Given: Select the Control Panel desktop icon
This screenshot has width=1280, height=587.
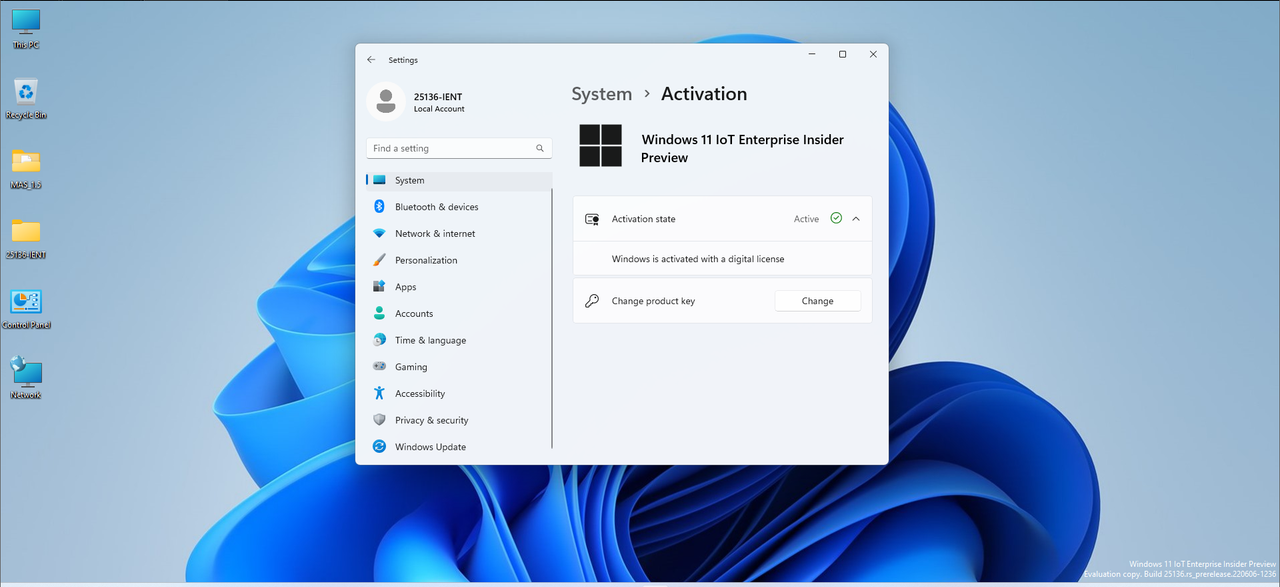Looking at the screenshot, I should point(26,309).
